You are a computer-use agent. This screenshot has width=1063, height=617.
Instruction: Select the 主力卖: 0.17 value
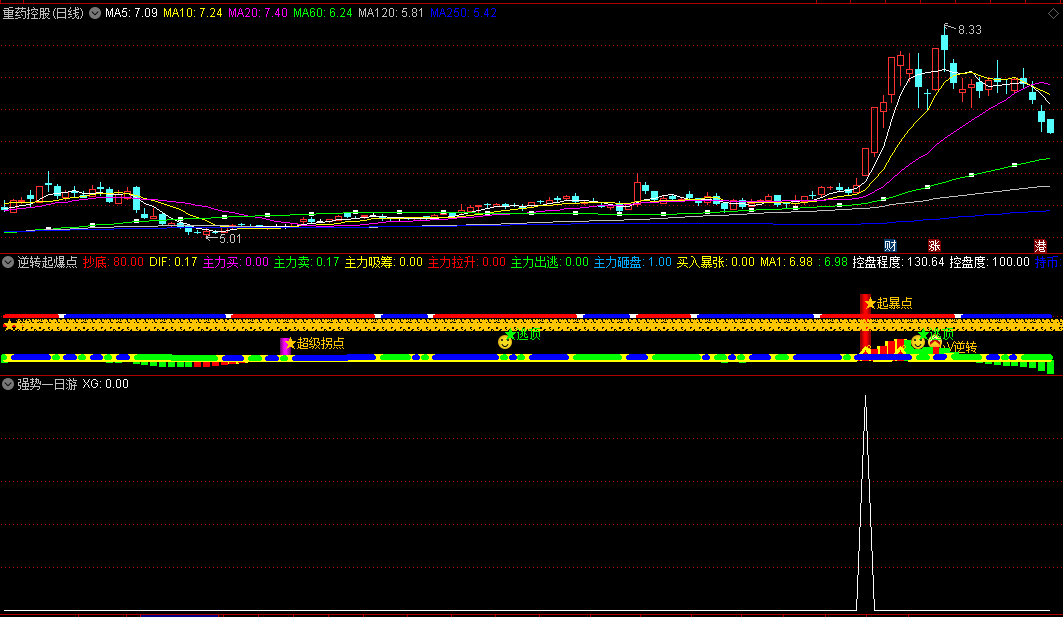point(306,262)
